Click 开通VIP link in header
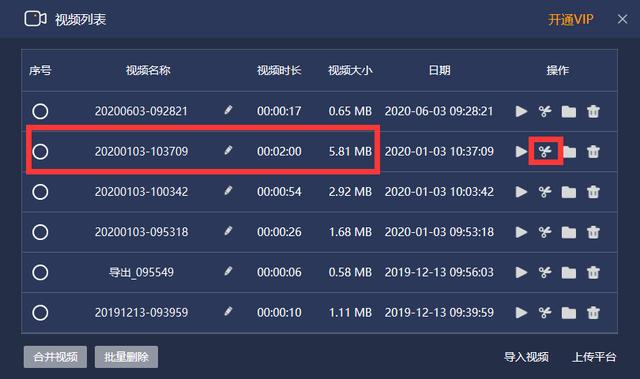The width and height of the screenshot is (640, 379). coord(570,19)
